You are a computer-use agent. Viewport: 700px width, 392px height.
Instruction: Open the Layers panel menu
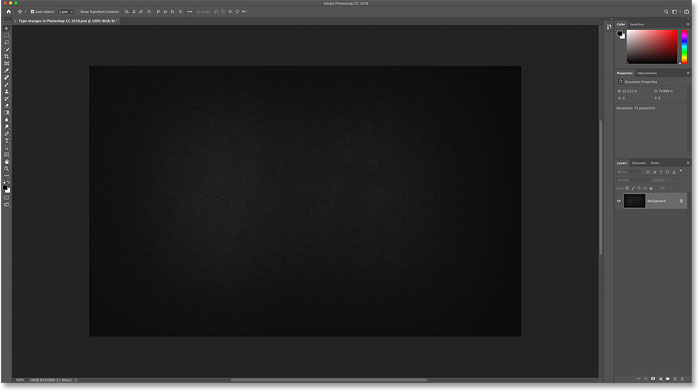[x=688, y=163]
